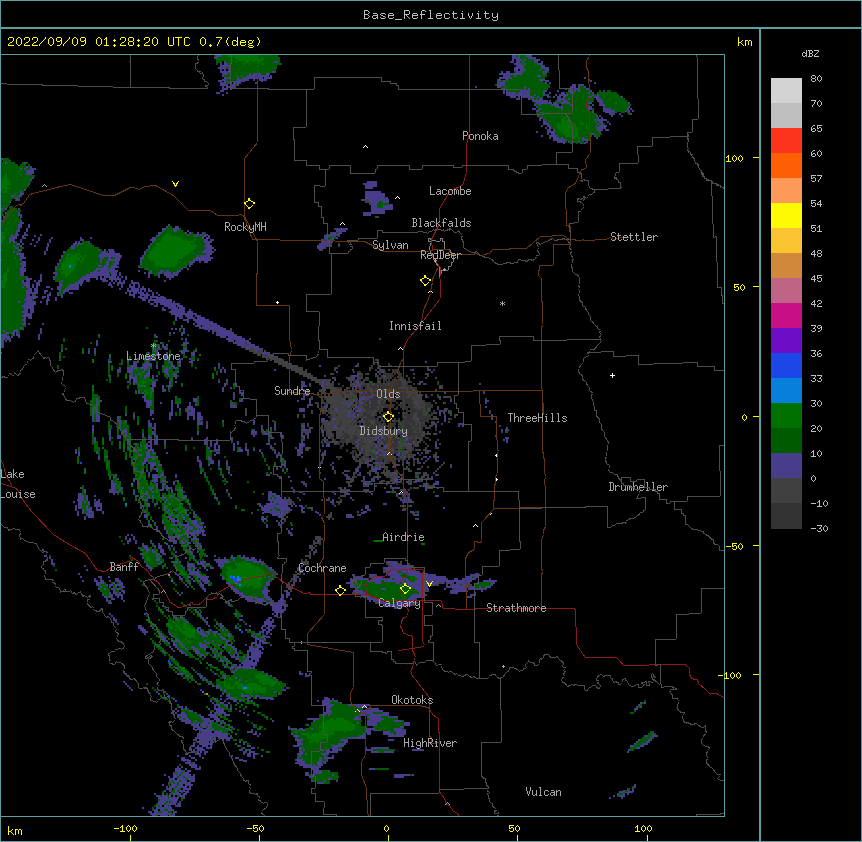Viewport: 862px width, 842px height.
Task: Click the Stettler label
Action: tap(634, 237)
